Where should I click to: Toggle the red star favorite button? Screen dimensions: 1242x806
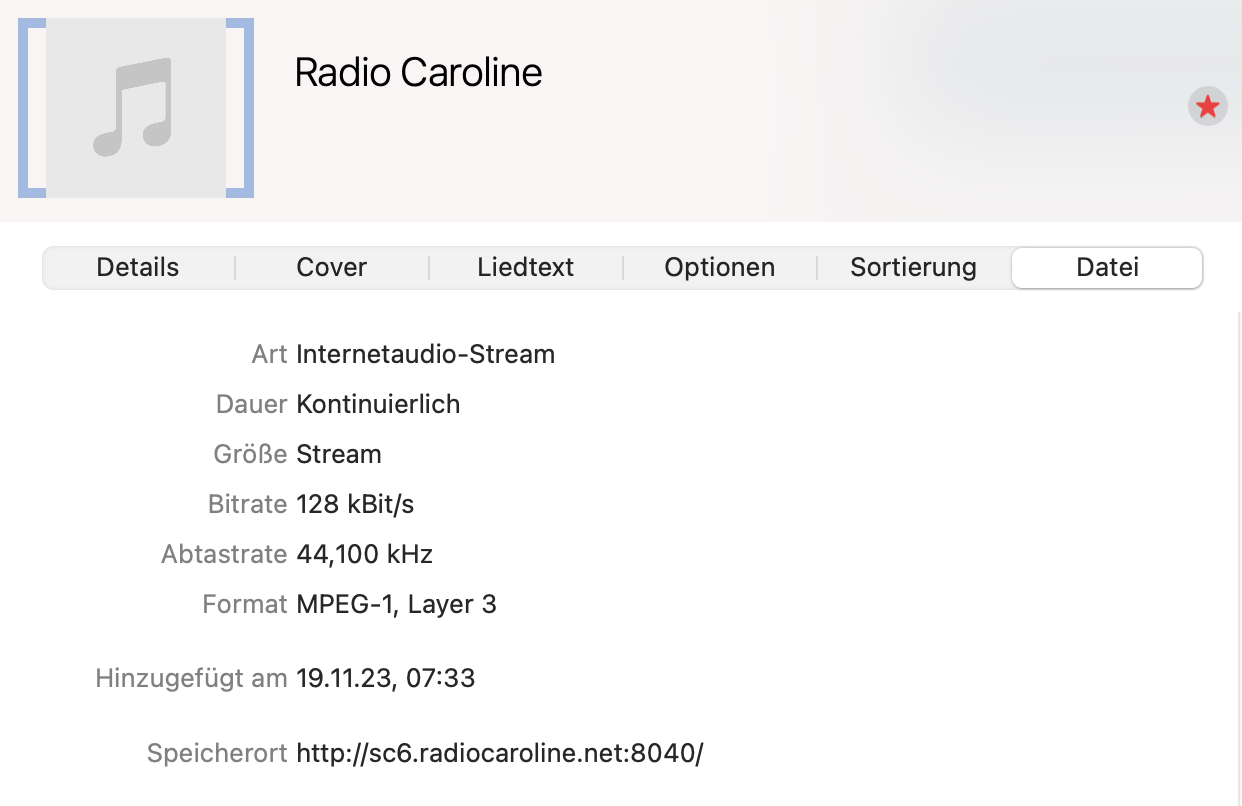(x=1207, y=106)
